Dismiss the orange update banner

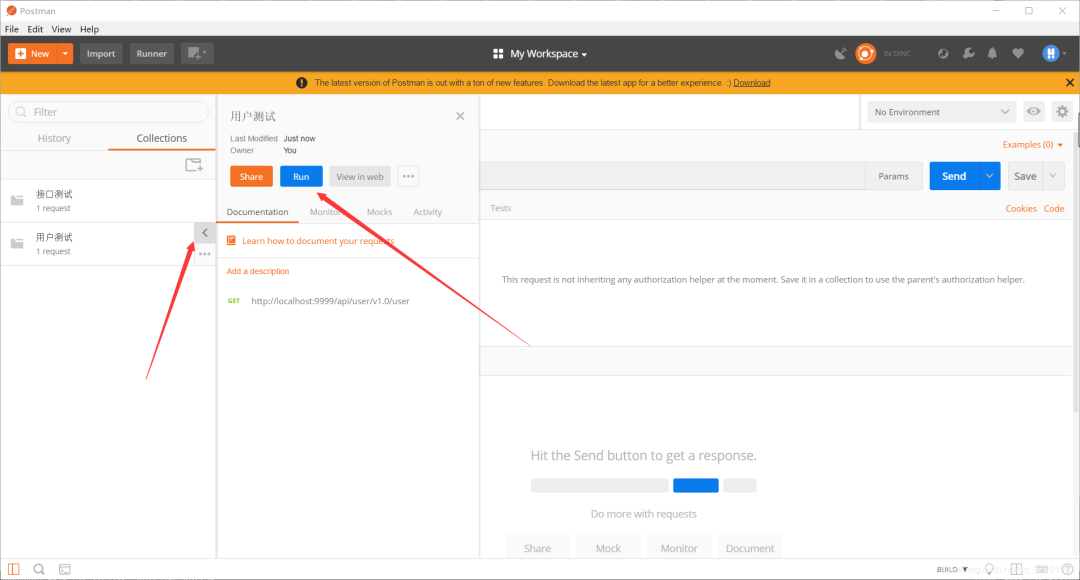pyautogui.click(x=1070, y=83)
